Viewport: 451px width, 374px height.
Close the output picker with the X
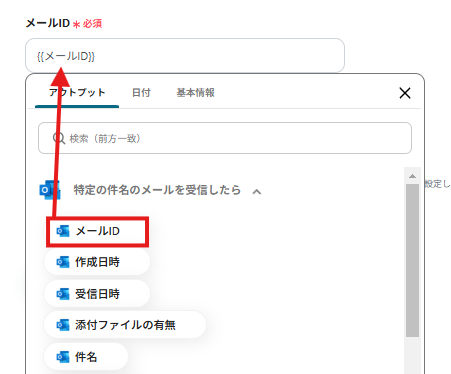(x=405, y=93)
